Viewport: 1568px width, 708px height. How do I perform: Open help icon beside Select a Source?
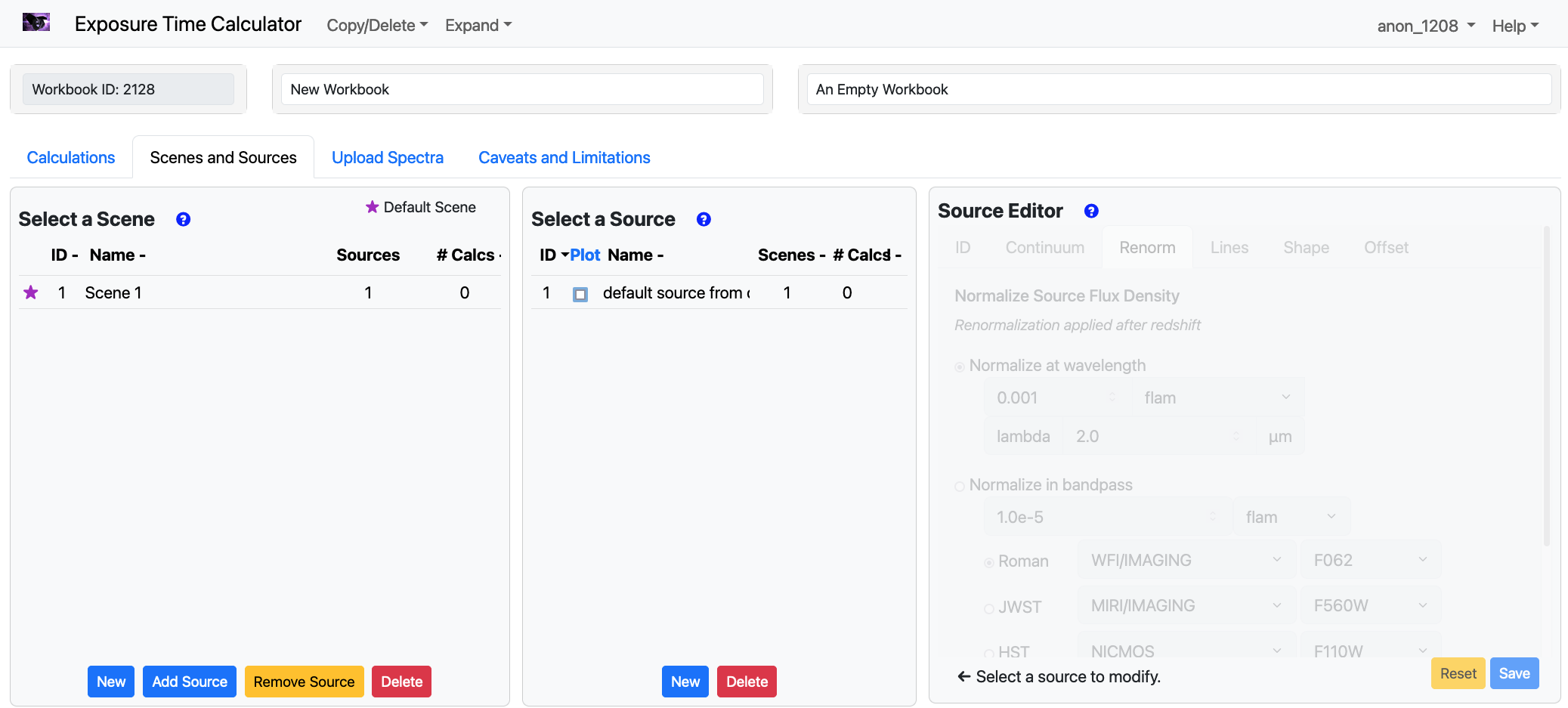pyautogui.click(x=704, y=219)
